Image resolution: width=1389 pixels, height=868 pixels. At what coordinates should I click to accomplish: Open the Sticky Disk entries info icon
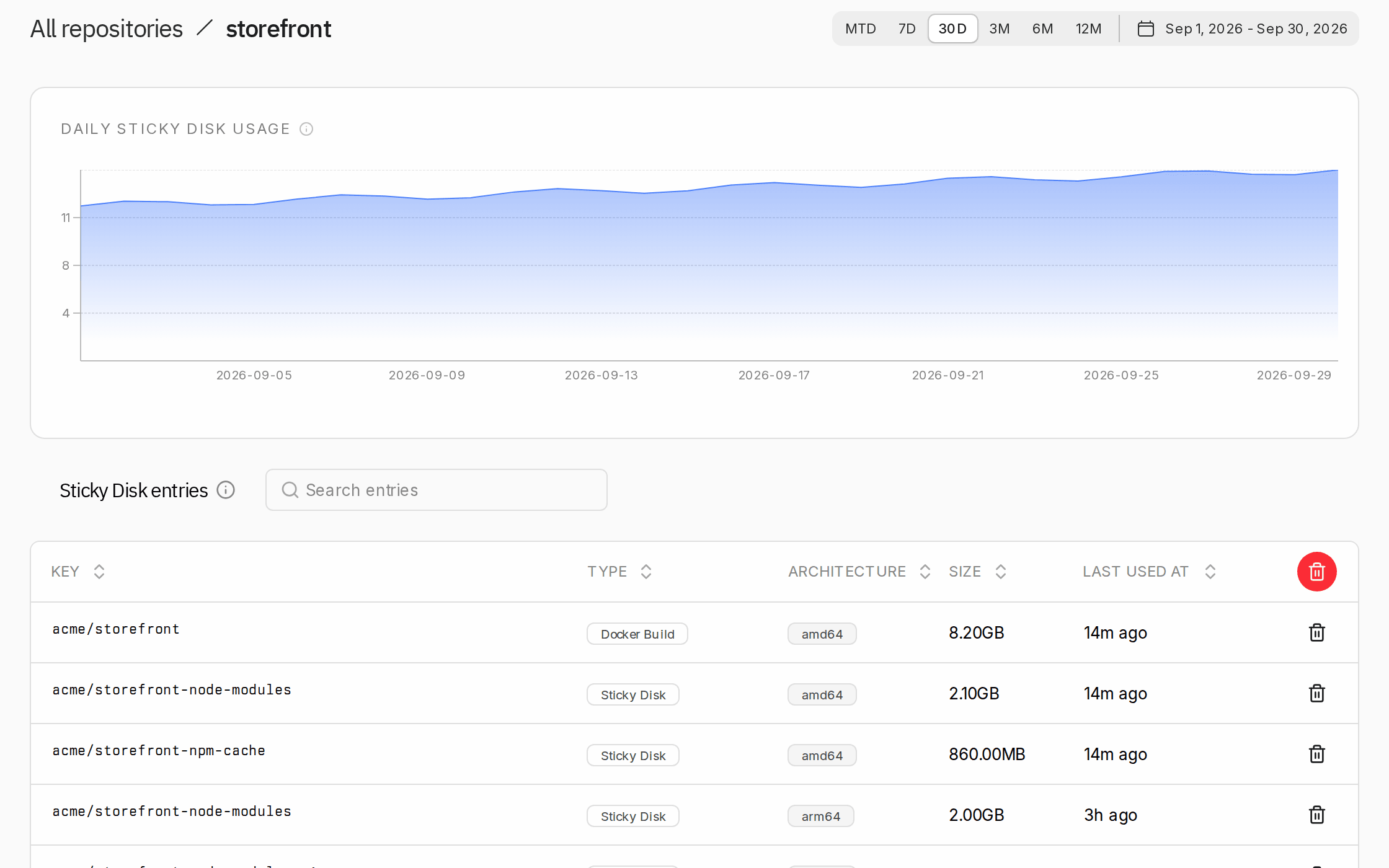click(226, 490)
